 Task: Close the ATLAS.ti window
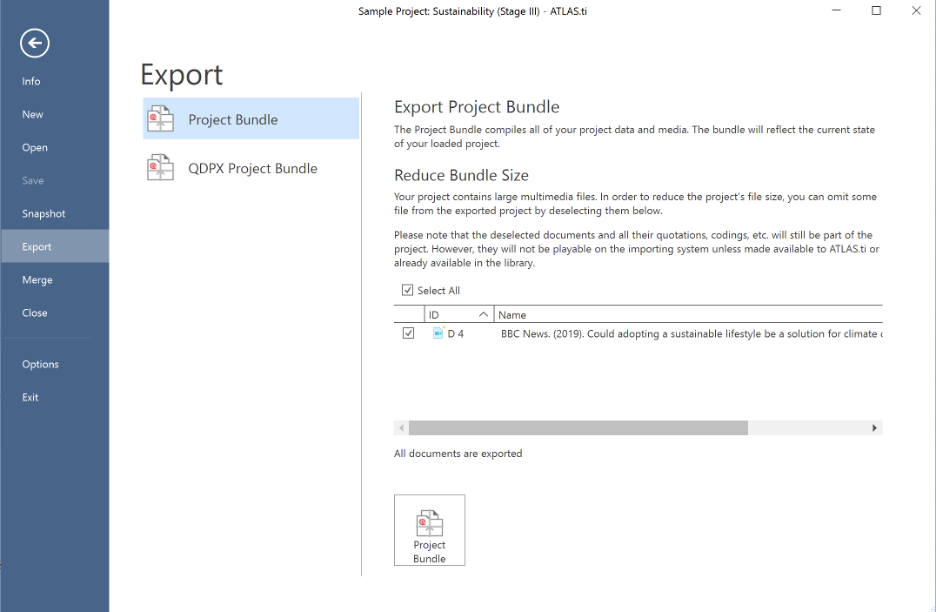click(x=916, y=10)
